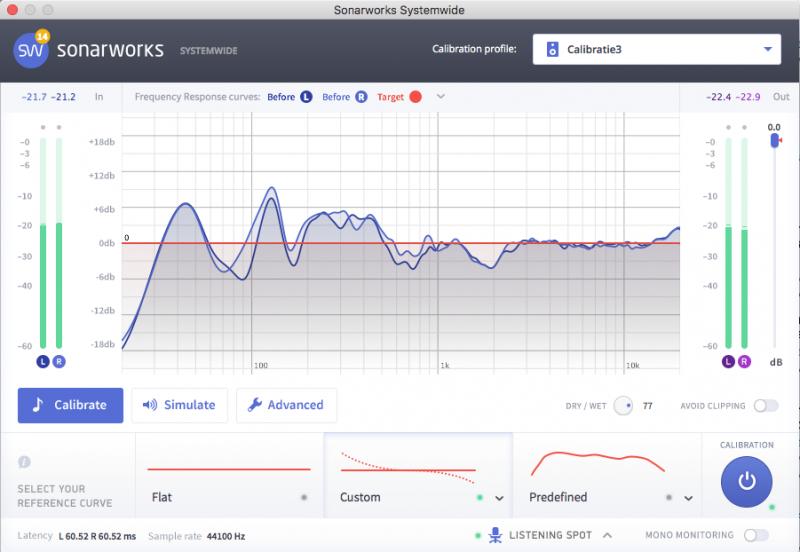Toggle the Calibration power button

[746, 482]
